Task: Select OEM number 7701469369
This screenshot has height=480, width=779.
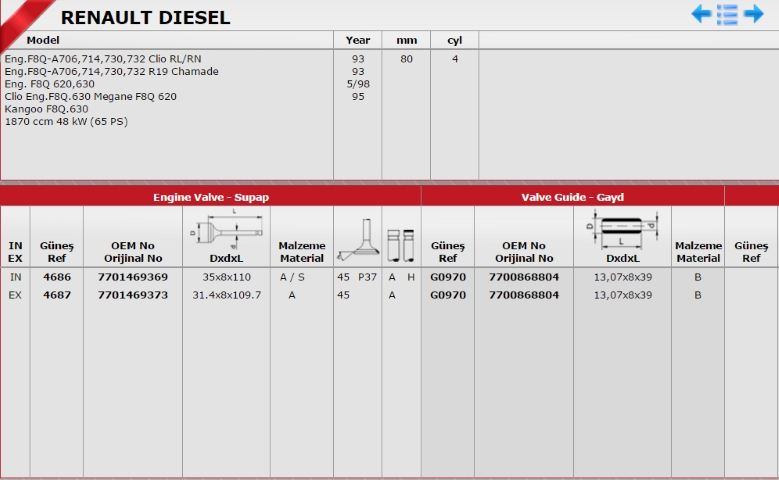Action: (x=133, y=277)
